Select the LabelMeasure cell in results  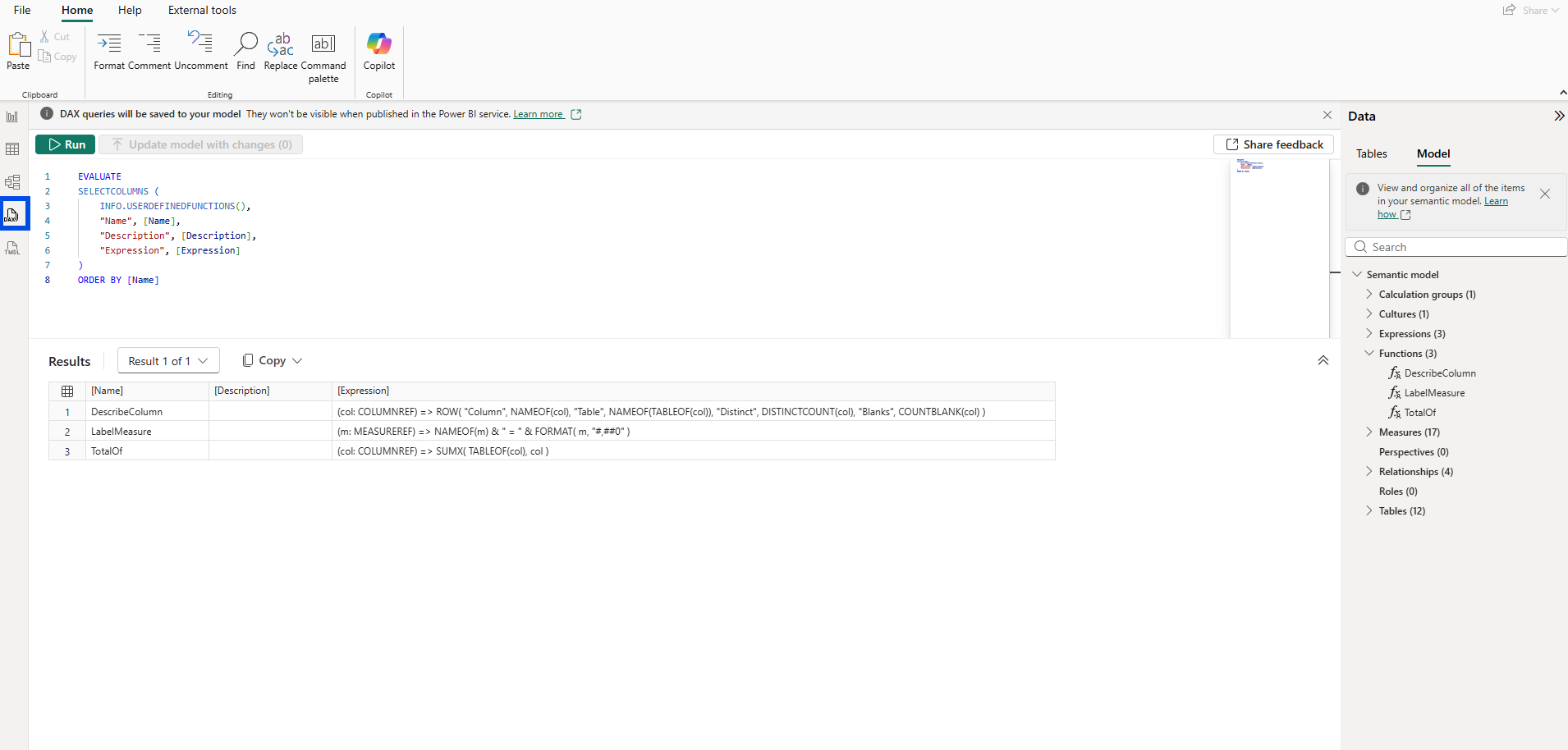(147, 432)
